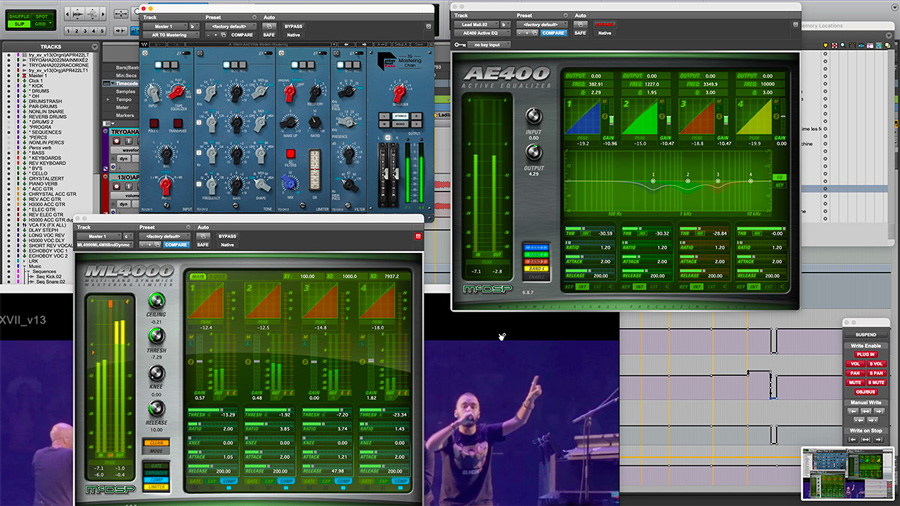Select the KEY view button on AE400 graph
This screenshot has height=506, width=900.
(779, 185)
